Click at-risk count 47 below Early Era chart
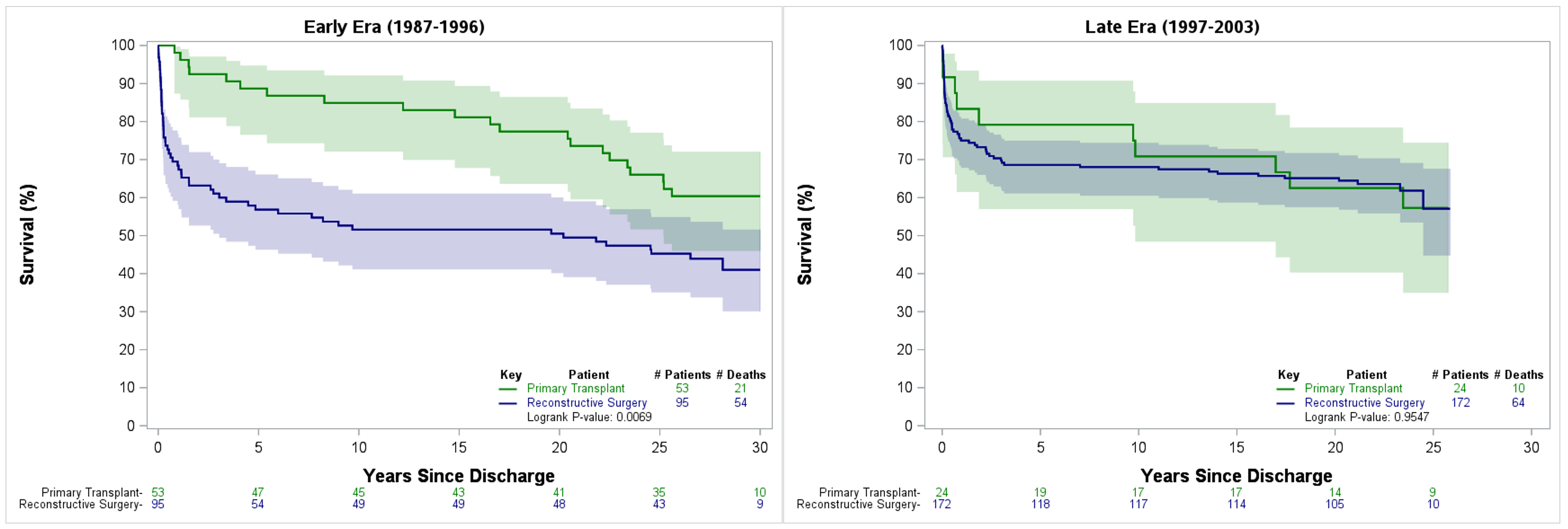Image resolution: width=1568 pixels, height=529 pixels. (x=258, y=492)
